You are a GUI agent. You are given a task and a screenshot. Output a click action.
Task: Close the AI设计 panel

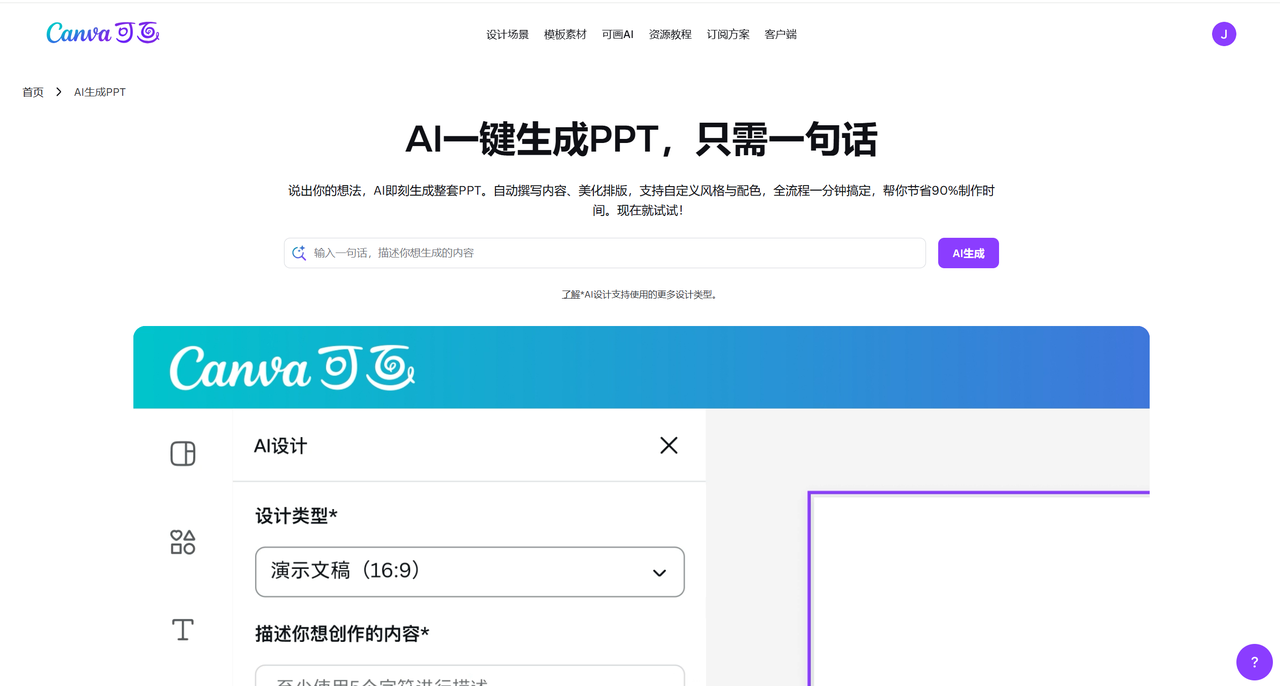point(668,445)
